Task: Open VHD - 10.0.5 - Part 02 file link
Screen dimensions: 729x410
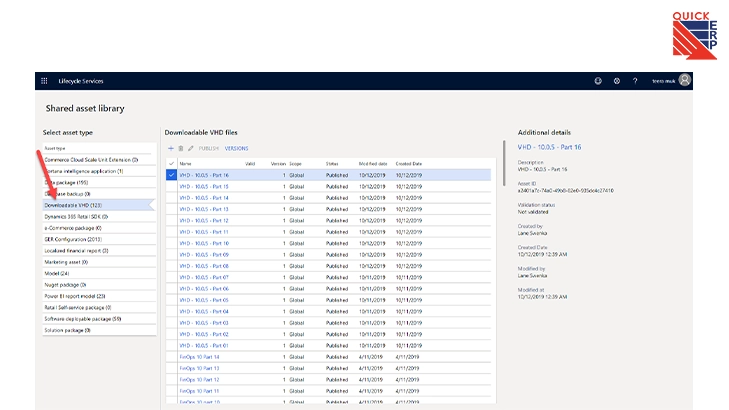Action: pyautogui.click(x=204, y=334)
